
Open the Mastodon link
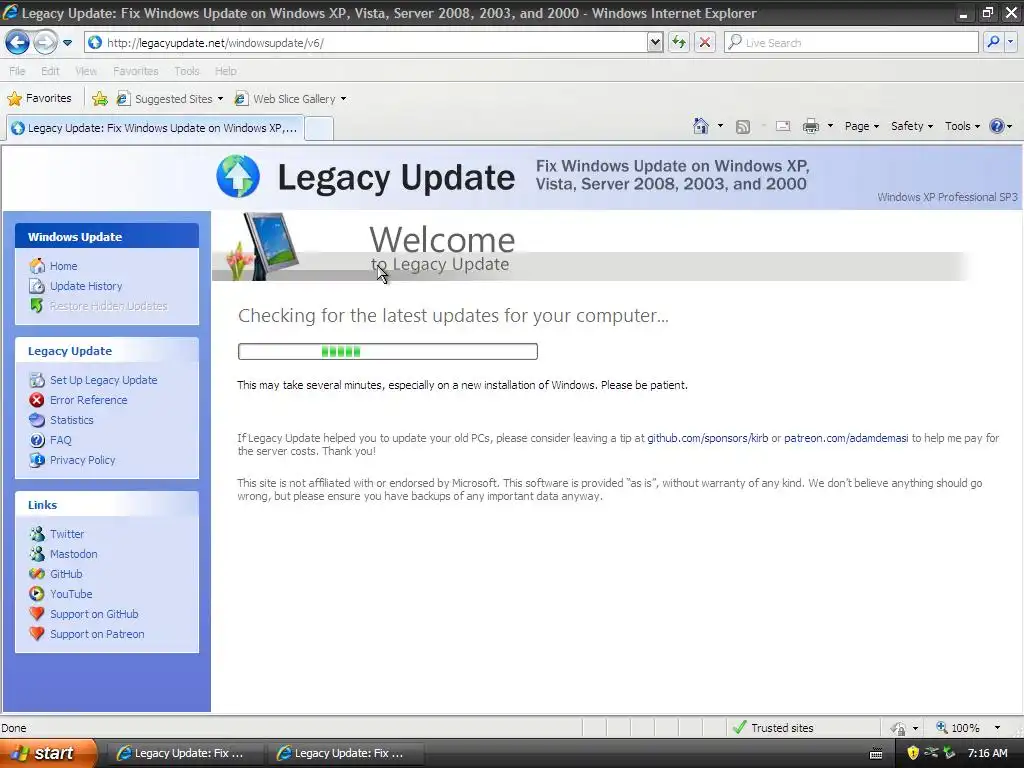tap(73, 554)
